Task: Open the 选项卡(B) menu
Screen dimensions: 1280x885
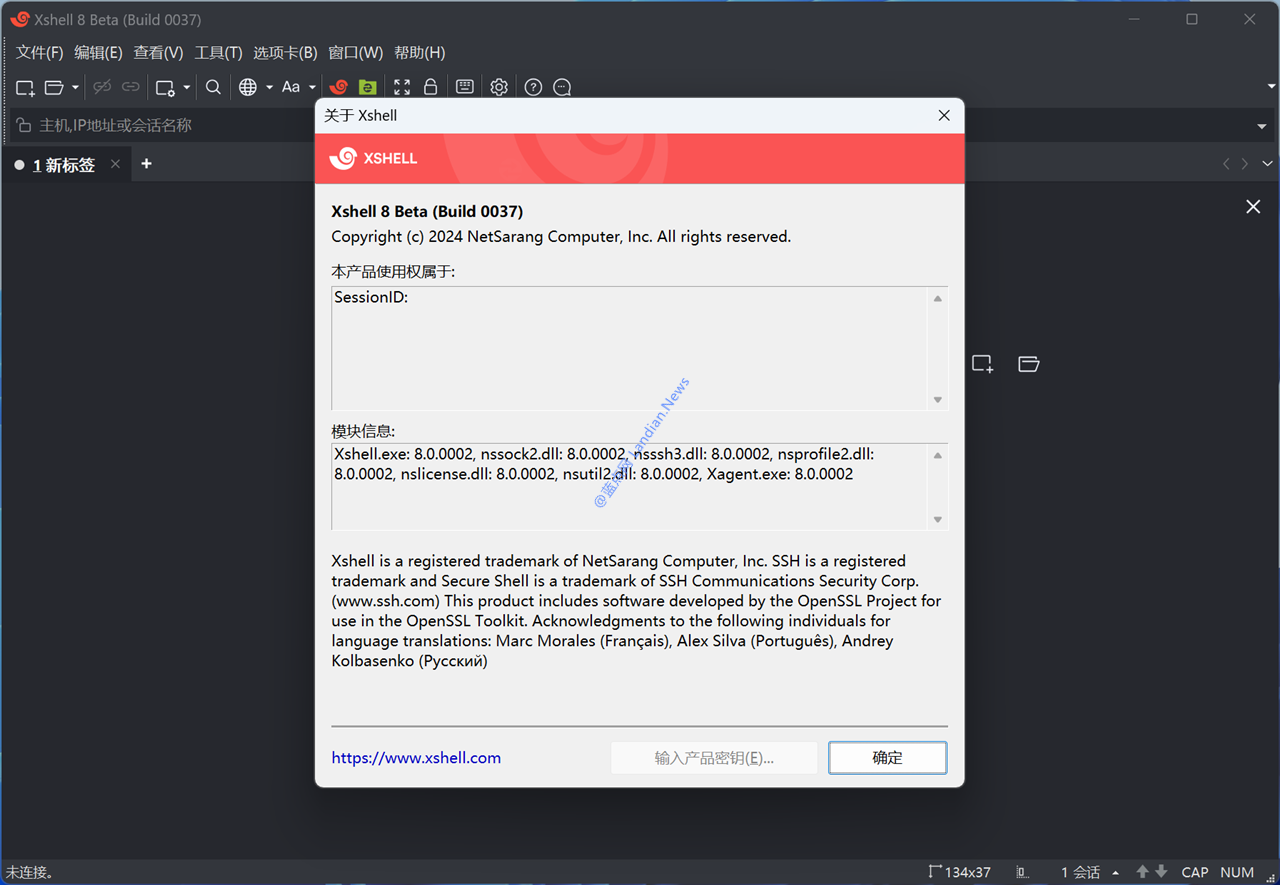Action: 285,53
